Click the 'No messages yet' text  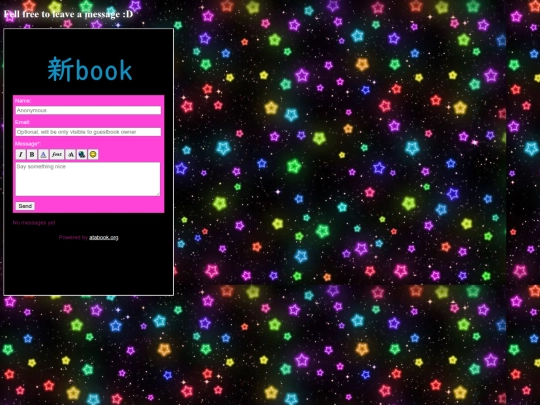pyautogui.click(x=34, y=223)
